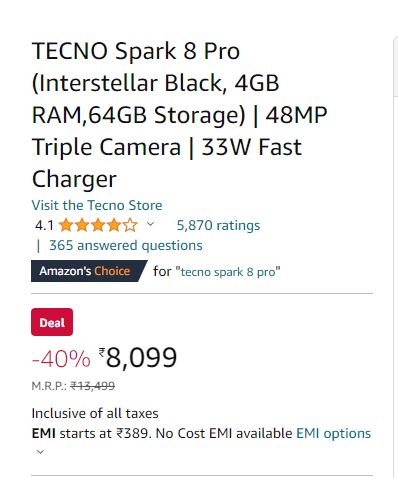The height and width of the screenshot is (478, 398).
Task: Click the first filled orange star
Action: [66, 225]
